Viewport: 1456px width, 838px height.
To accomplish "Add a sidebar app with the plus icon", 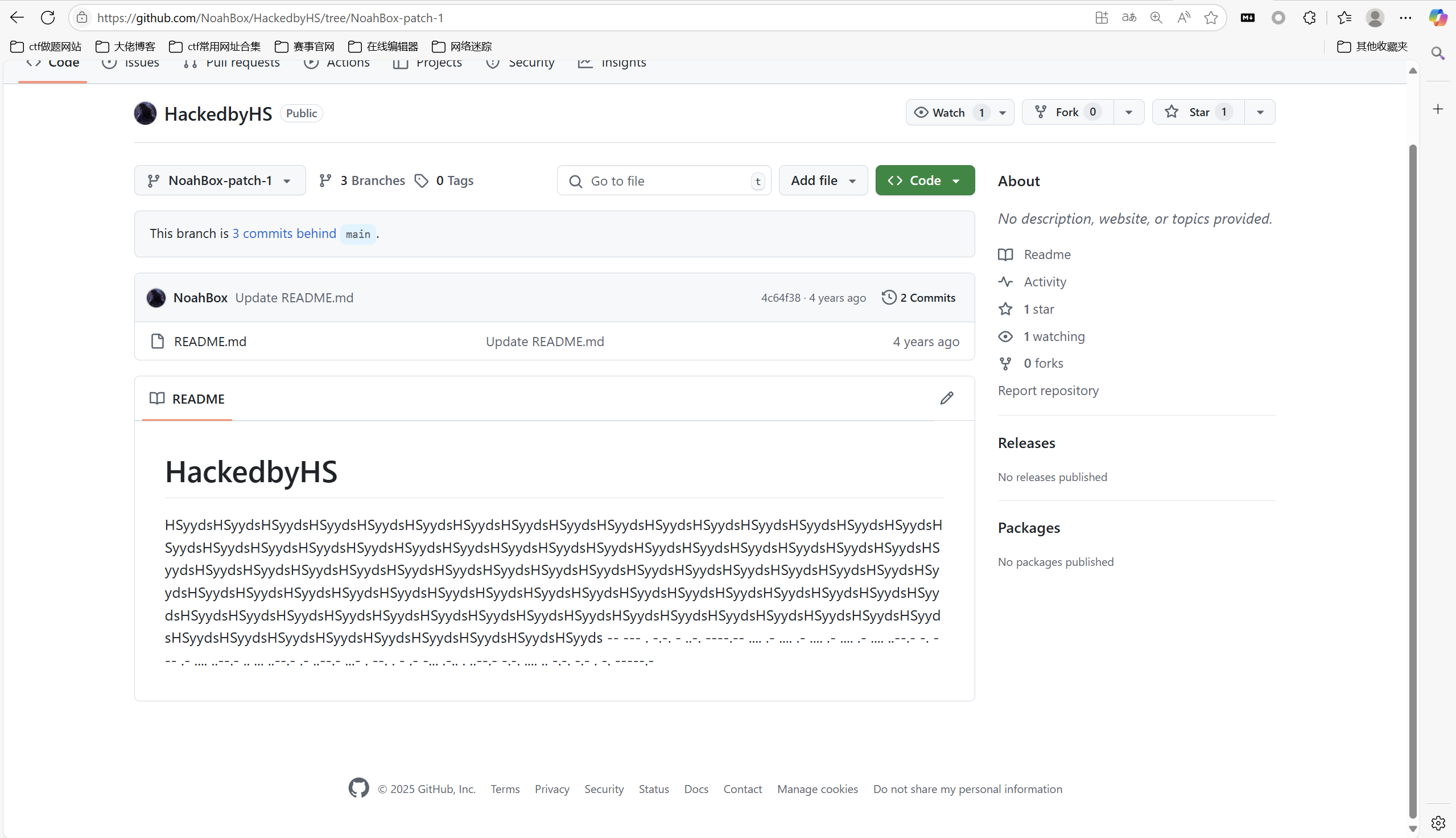I will tap(1438, 109).
